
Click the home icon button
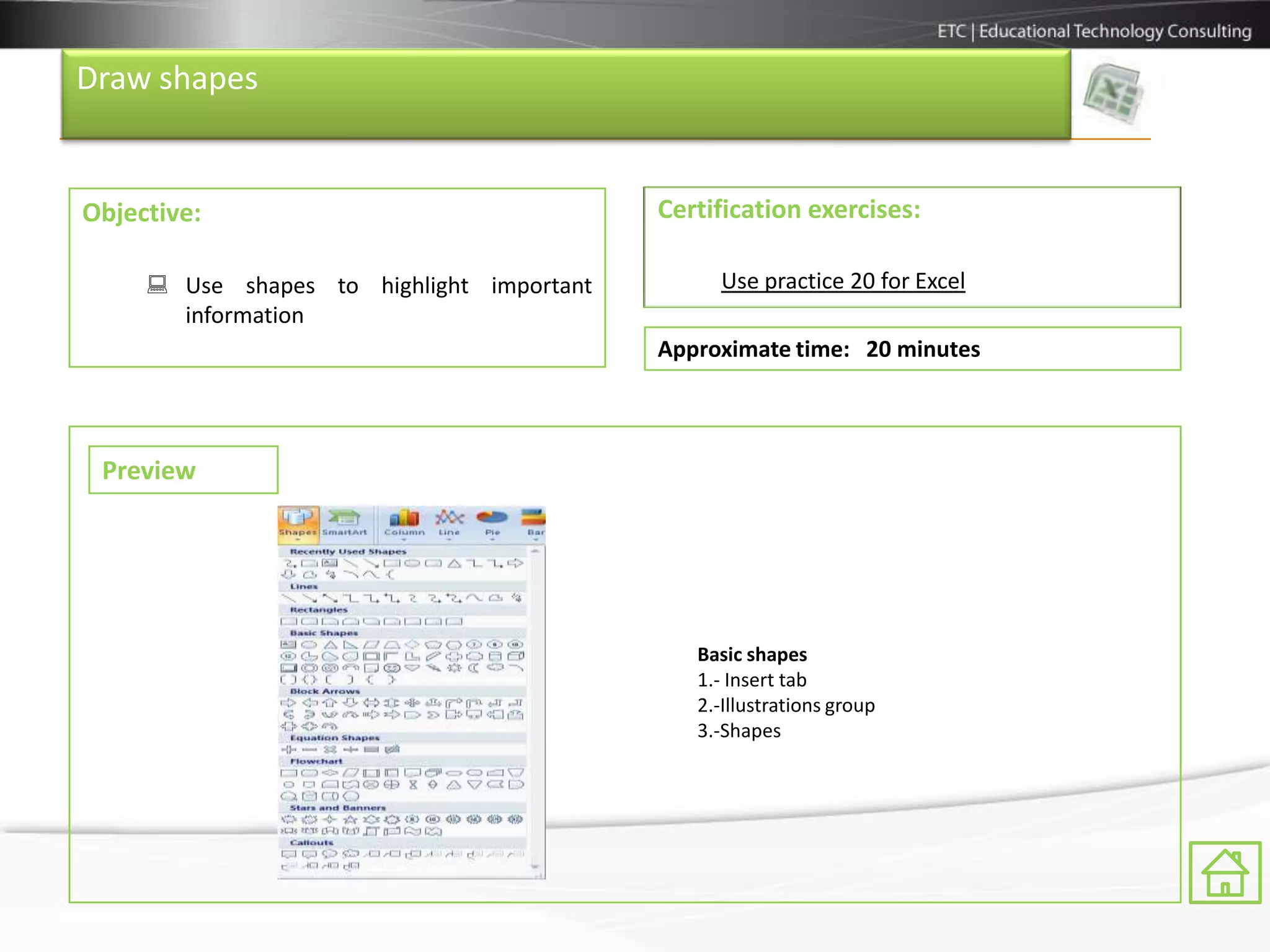click(x=1225, y=872)
